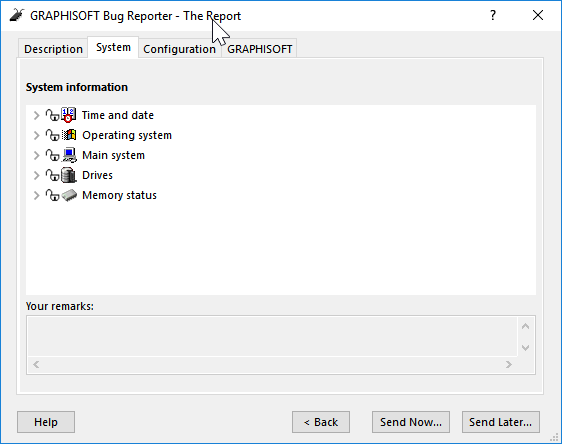562x444 pixels.
Task: Click the remarks scroll down arrow
Action: (525, 348)
